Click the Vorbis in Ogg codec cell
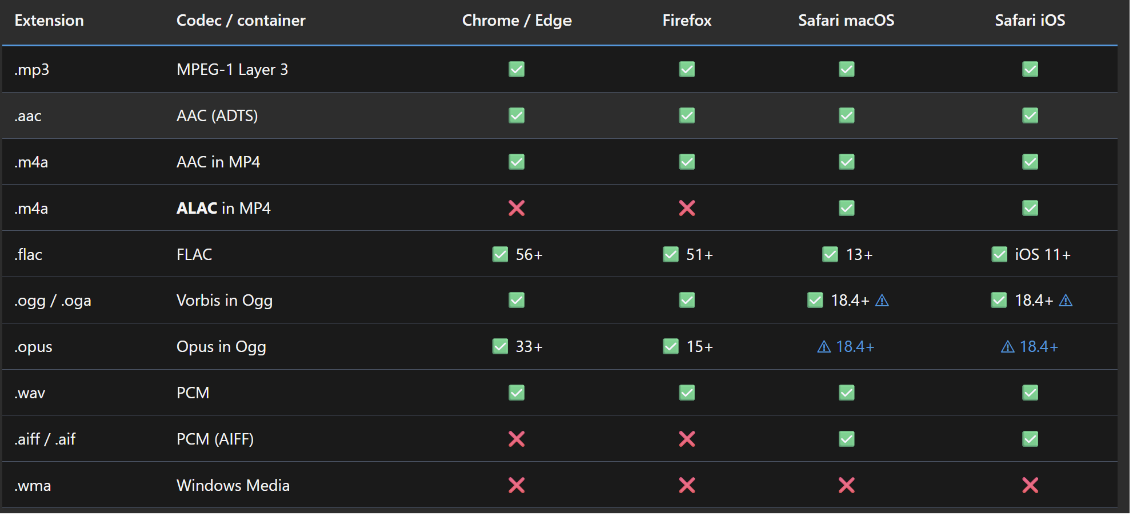Screen dimensions: 1130x514 click(x=225, y=301)
